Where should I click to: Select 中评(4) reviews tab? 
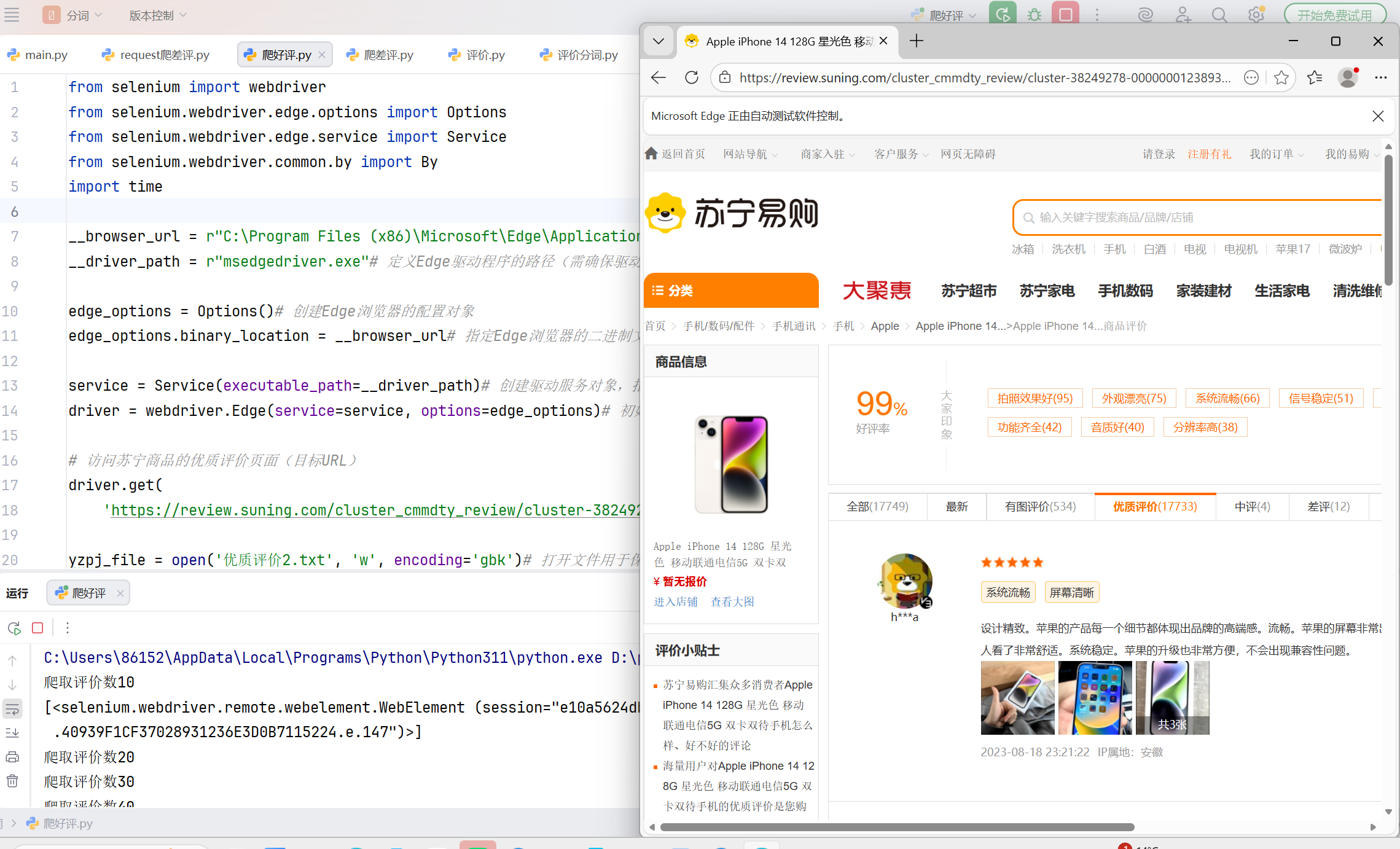[1253, 507]
